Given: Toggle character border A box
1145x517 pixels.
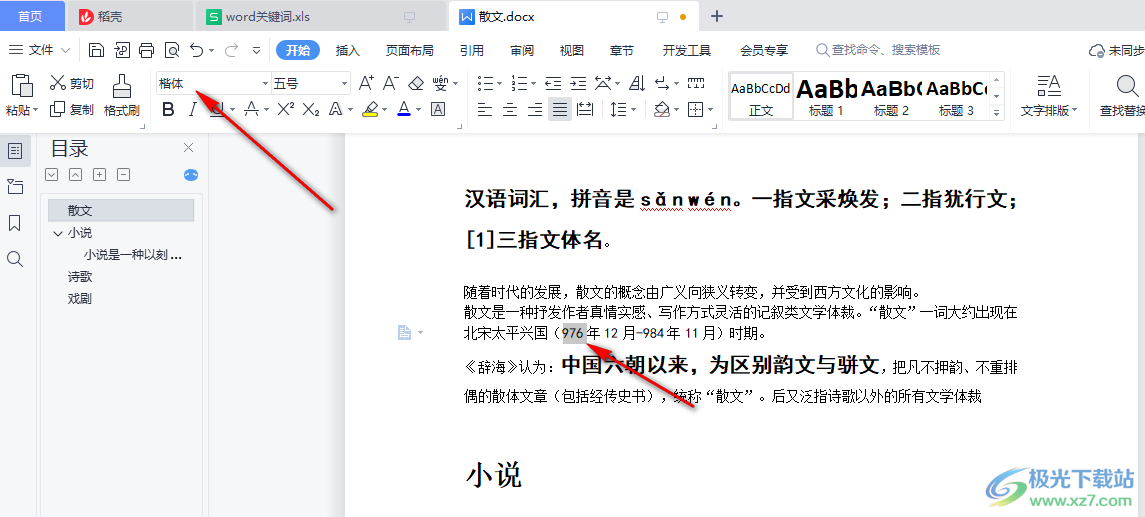Looking at the screenshot, I should tap(438, 110).
